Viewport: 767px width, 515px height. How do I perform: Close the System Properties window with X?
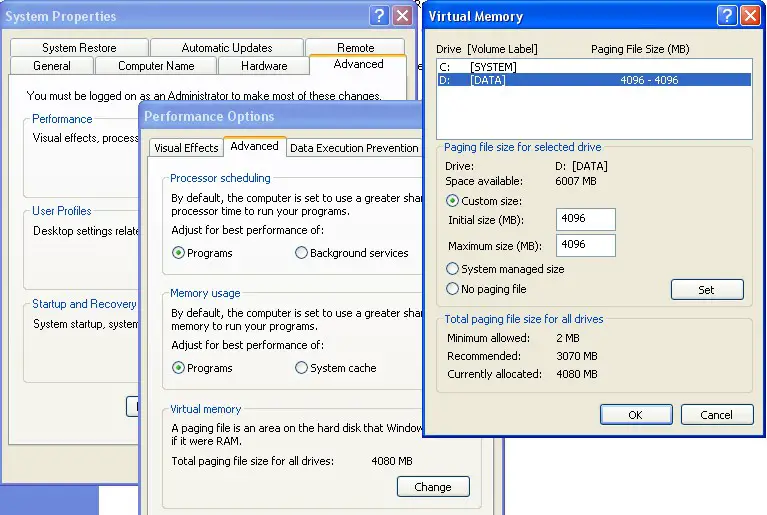tap(403, 16)
